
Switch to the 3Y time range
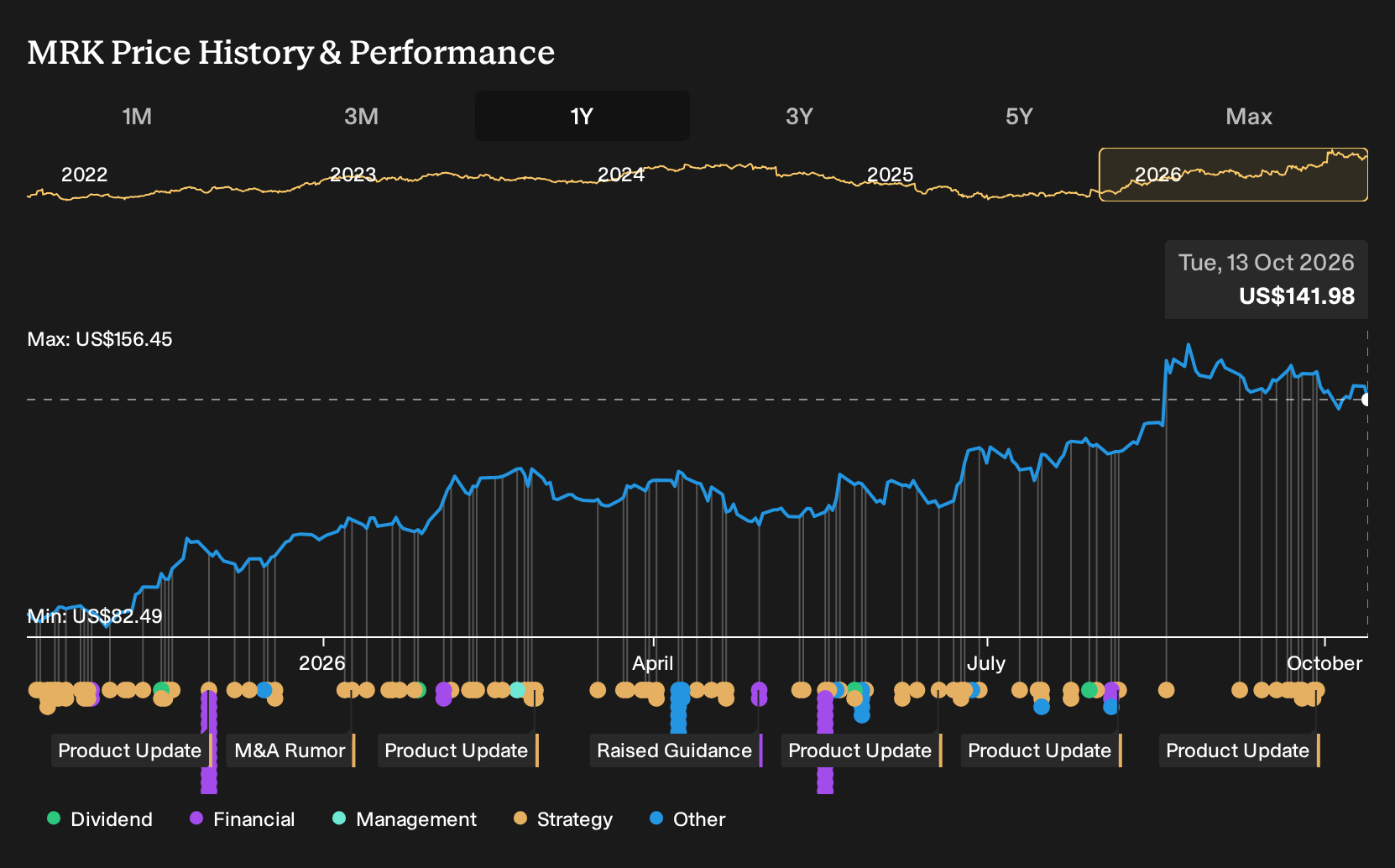coord(799,116)
